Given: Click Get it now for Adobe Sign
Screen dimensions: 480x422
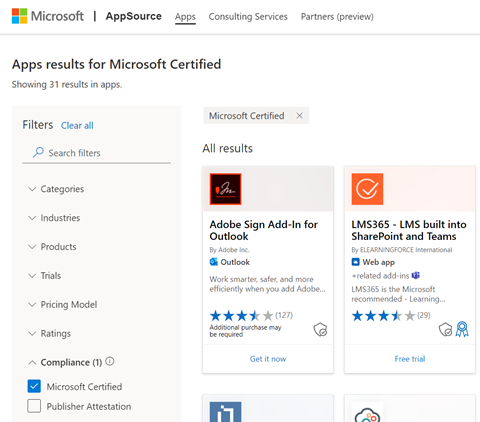Looking at the screenshot, I should tap(268, 359).
